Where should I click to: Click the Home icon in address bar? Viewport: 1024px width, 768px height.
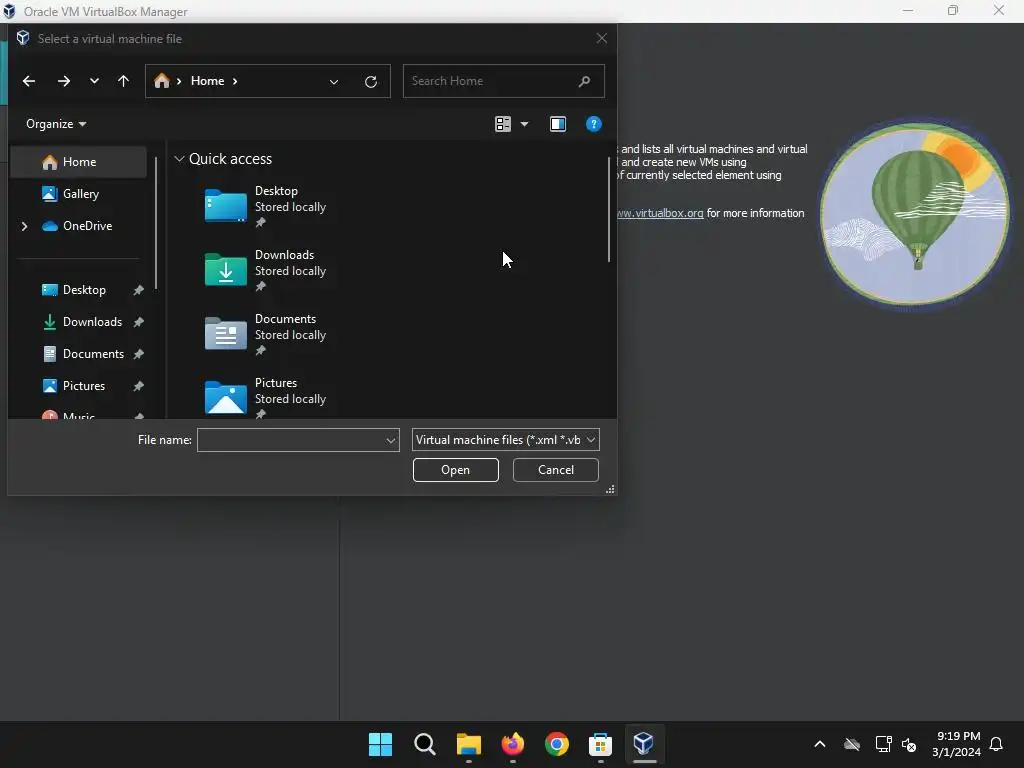click(x=162, y=81)
